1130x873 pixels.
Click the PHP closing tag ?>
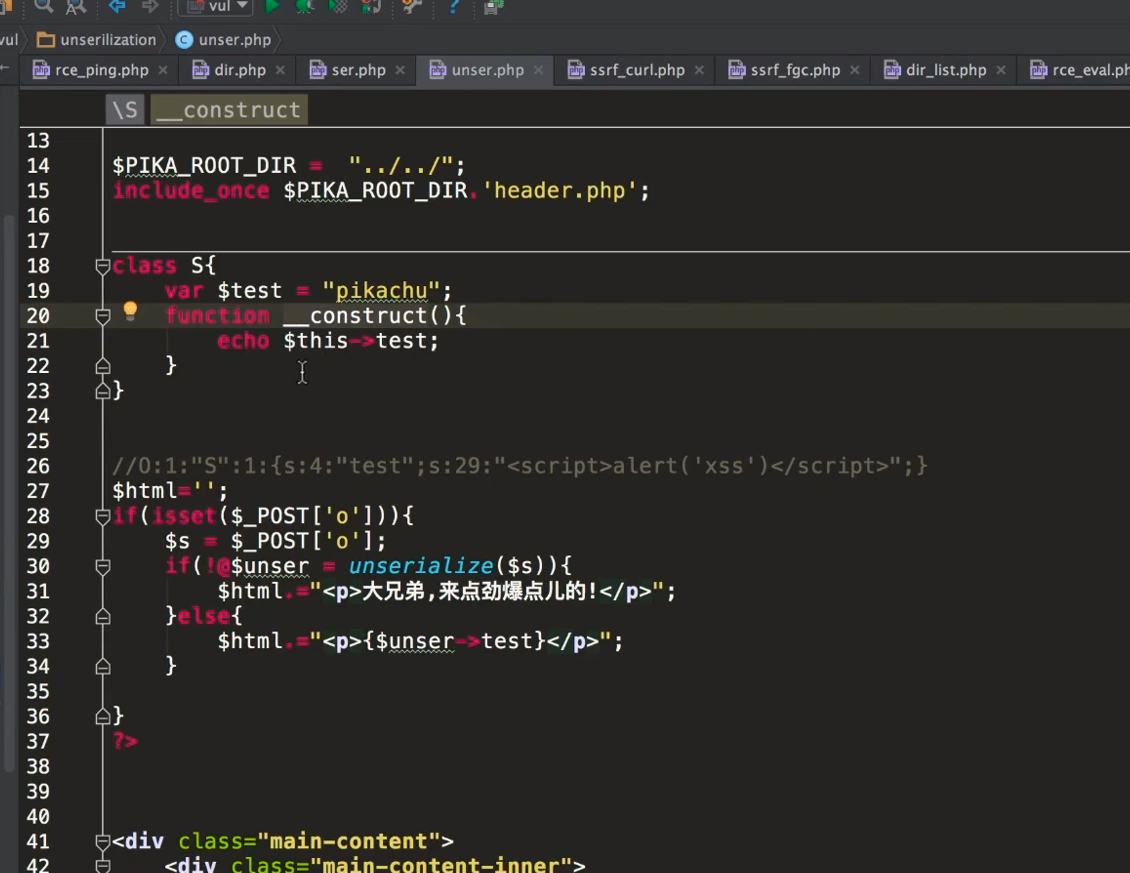coord(125,741)
